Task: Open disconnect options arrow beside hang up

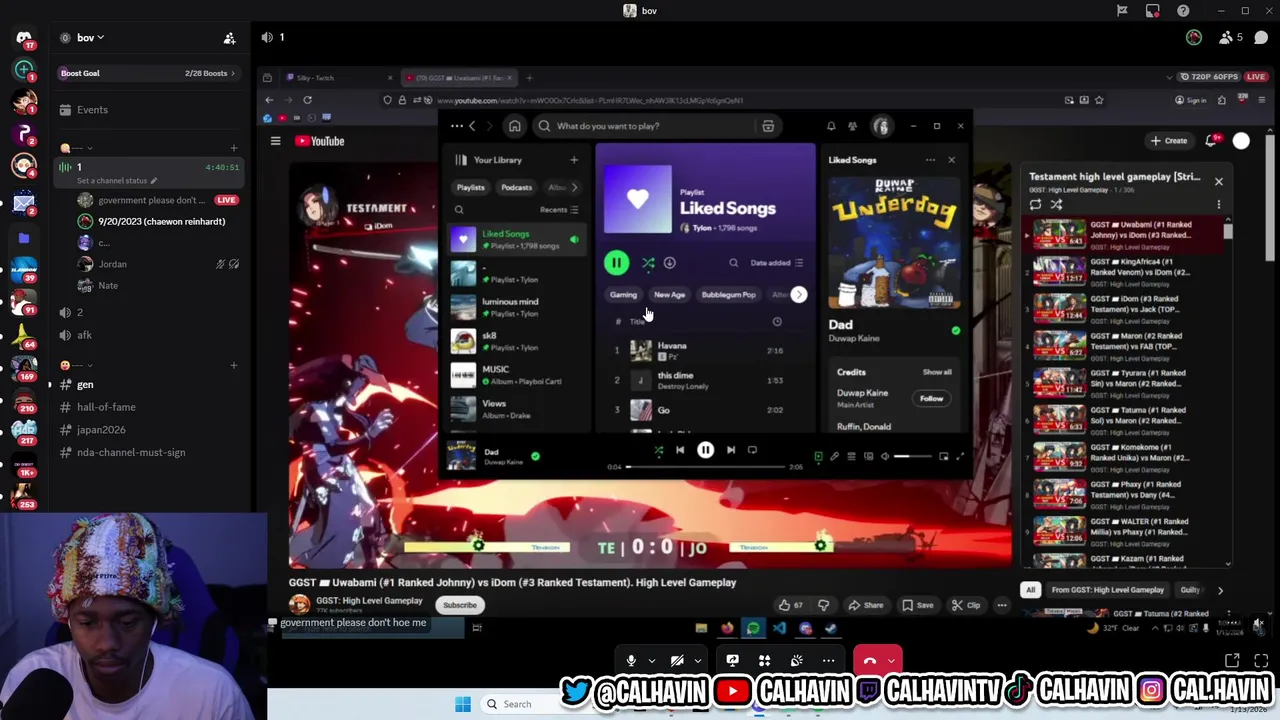Action: (891, 661)
